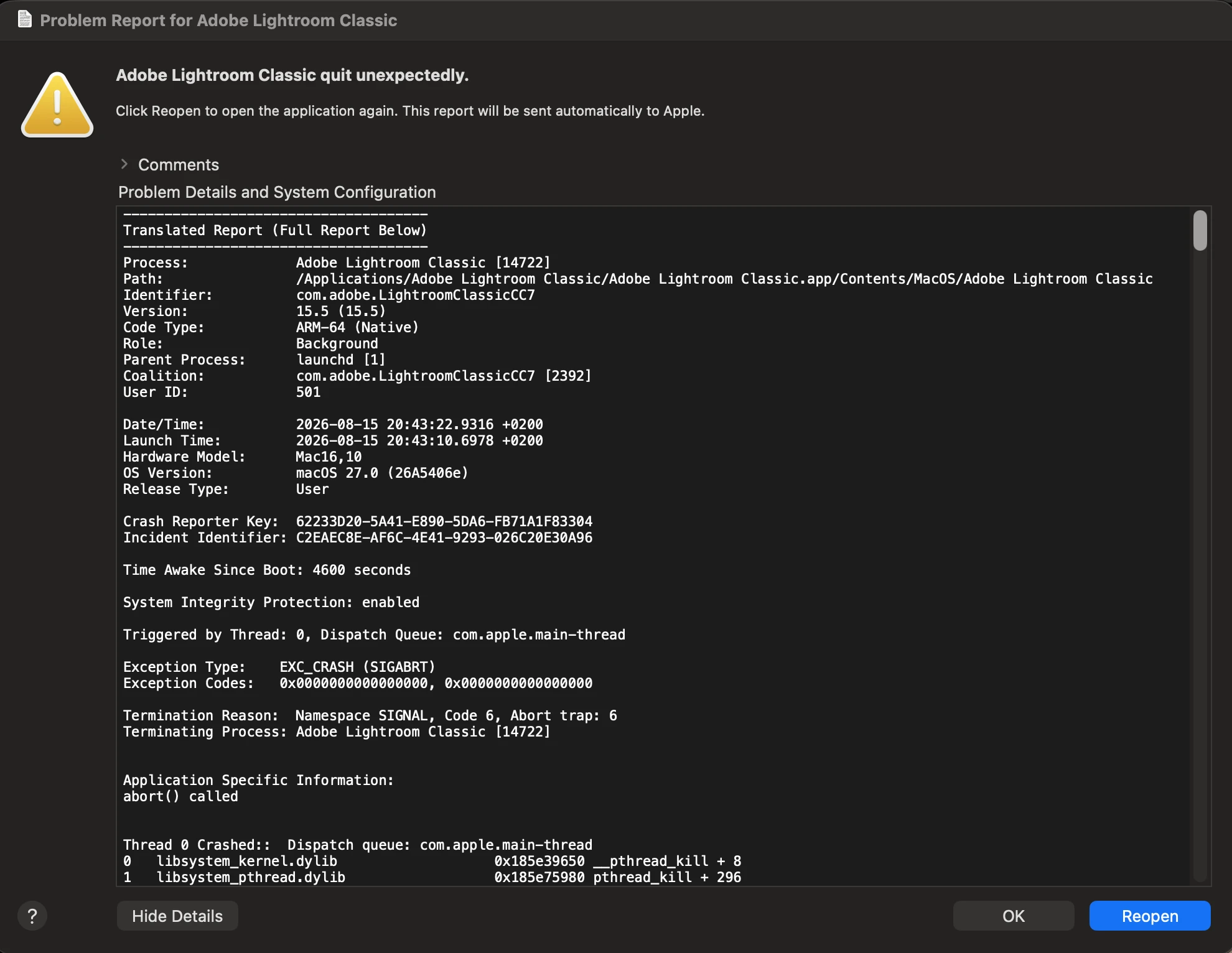Click the Exception Codes line

358,683
